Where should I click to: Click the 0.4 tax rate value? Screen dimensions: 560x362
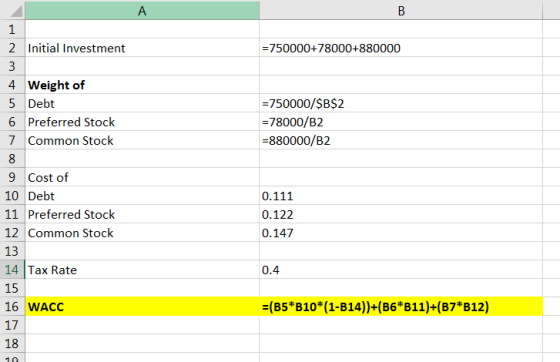coord(401,270)
